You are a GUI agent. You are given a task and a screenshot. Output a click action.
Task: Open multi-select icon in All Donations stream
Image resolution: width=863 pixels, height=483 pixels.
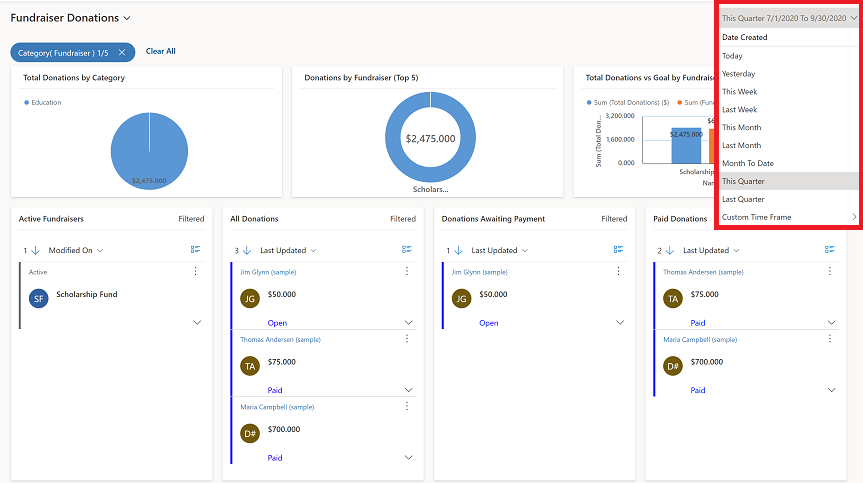click(407, 250)
